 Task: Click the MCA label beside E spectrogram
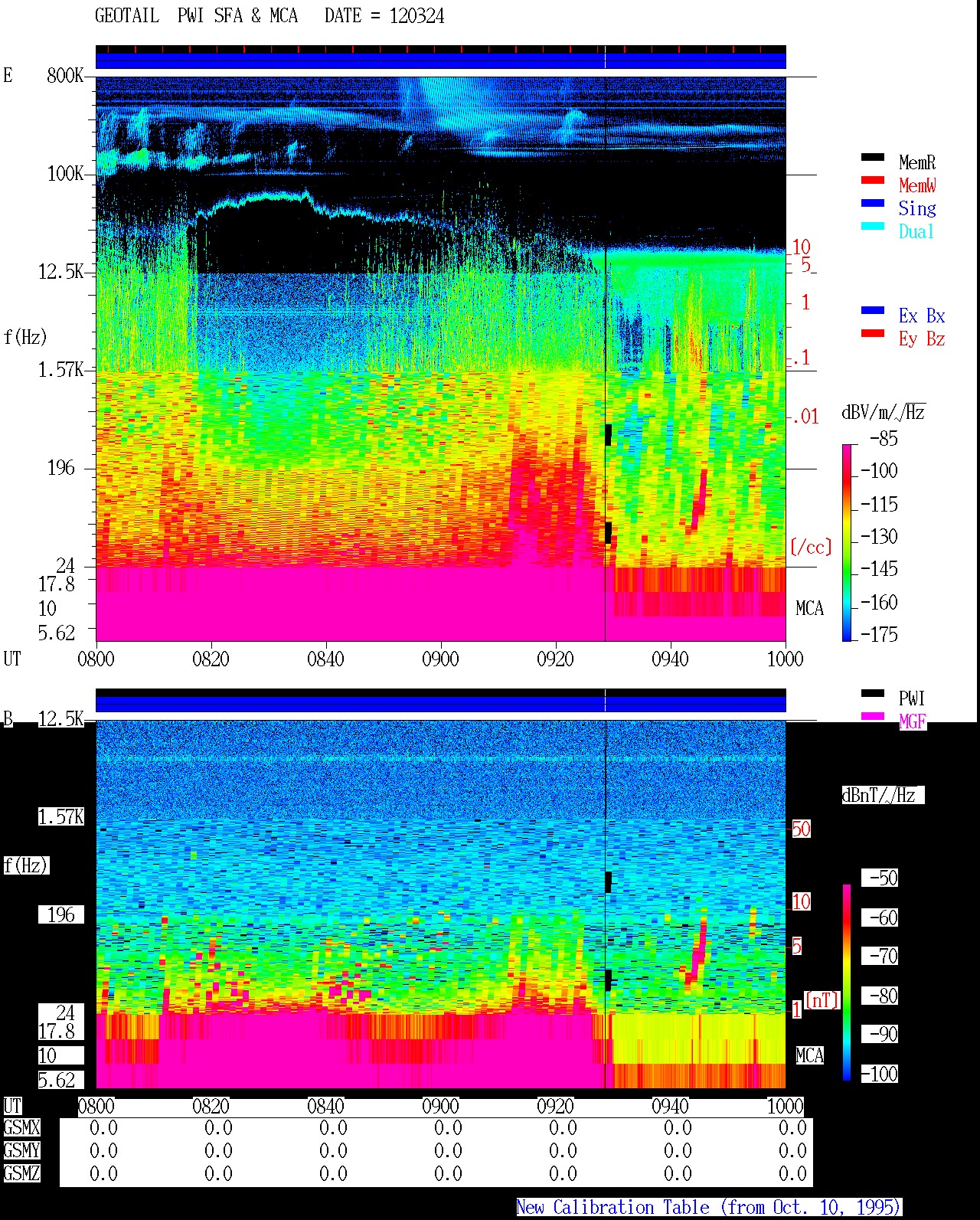[x=810, y=608]
